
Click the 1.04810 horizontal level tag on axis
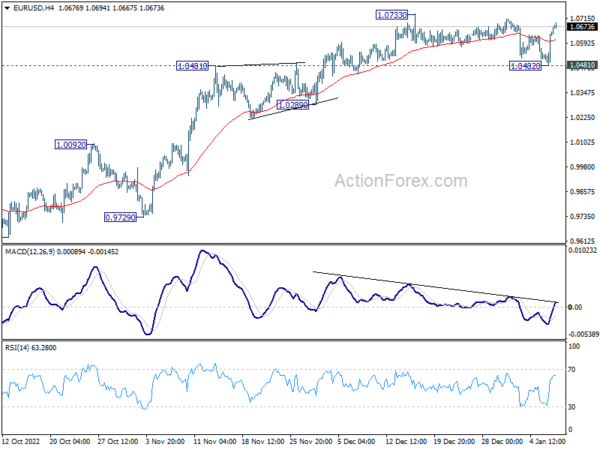pyautogui.click(x=582, y=65)
